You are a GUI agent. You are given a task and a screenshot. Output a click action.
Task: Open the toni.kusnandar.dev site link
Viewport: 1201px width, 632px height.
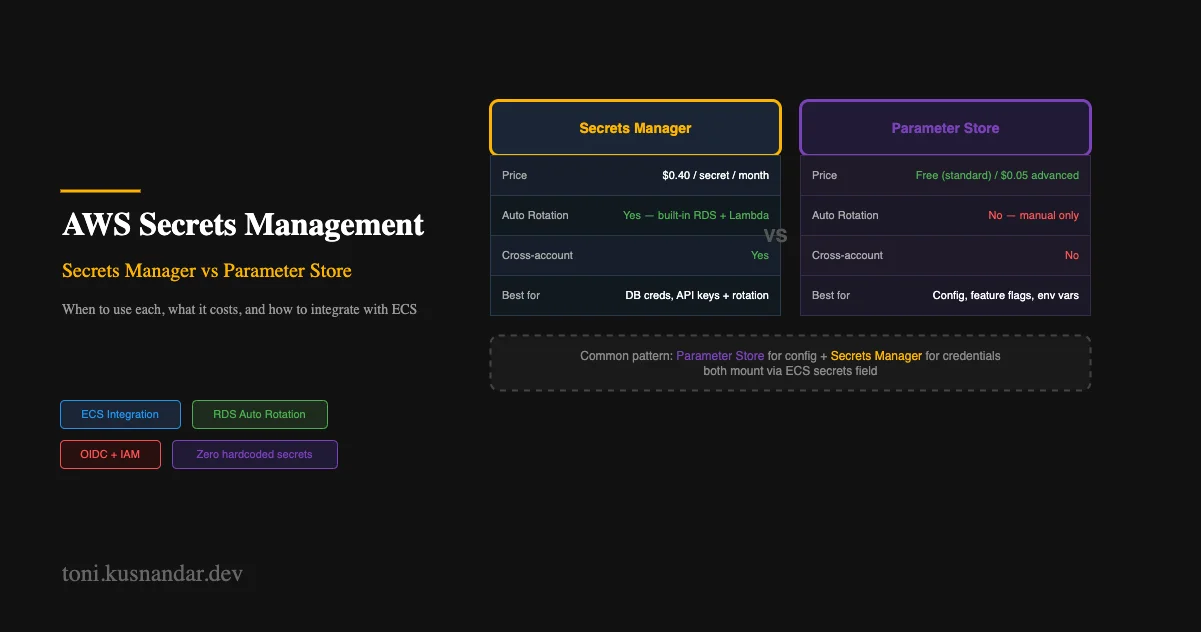pyautogui.click(x=151, y=575)
